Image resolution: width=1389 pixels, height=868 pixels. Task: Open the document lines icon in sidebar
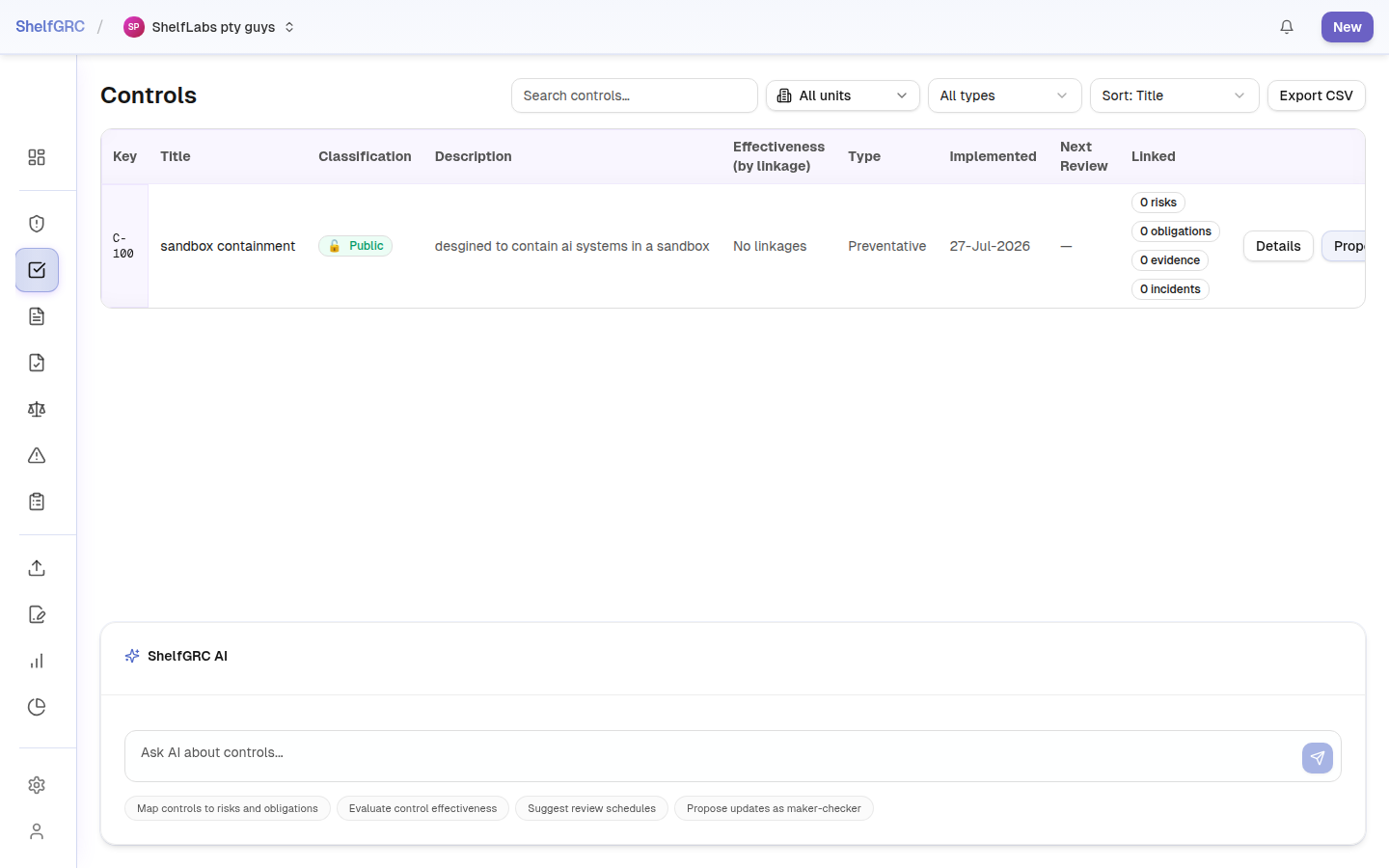tap(37, 316)
